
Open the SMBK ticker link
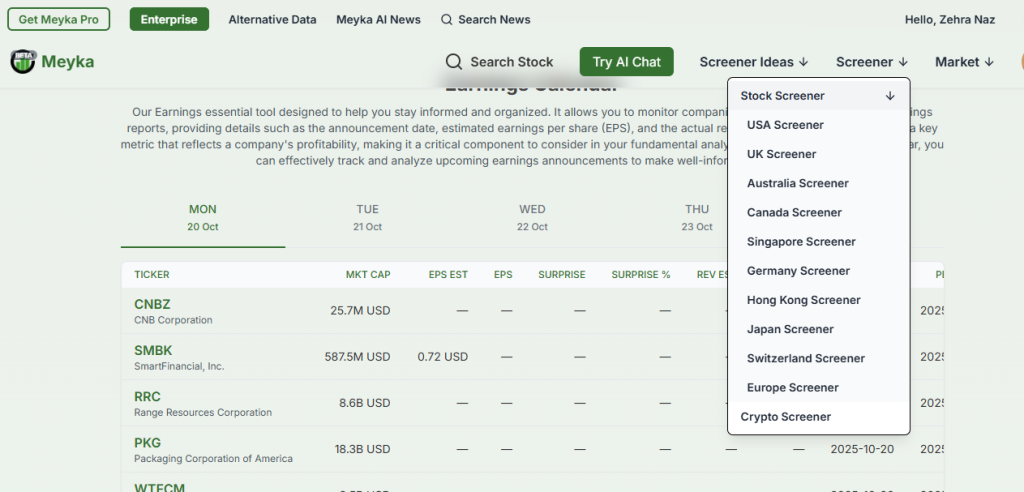[153, 351]
